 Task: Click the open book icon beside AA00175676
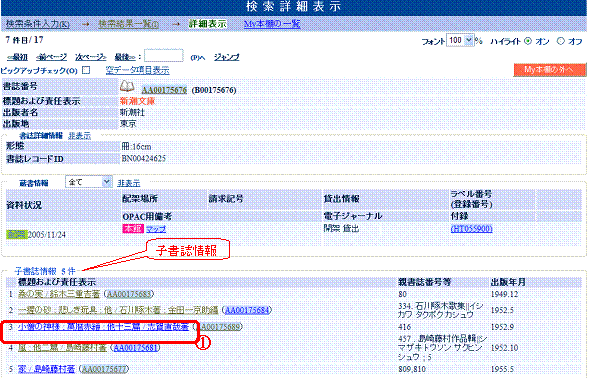127,87
